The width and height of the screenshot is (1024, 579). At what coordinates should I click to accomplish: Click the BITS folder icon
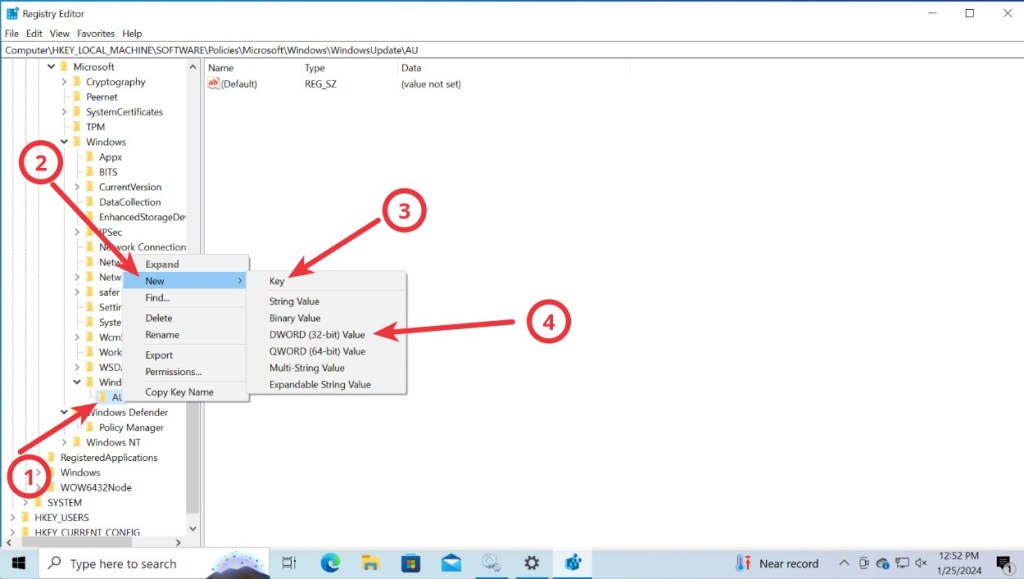[90, 172]
